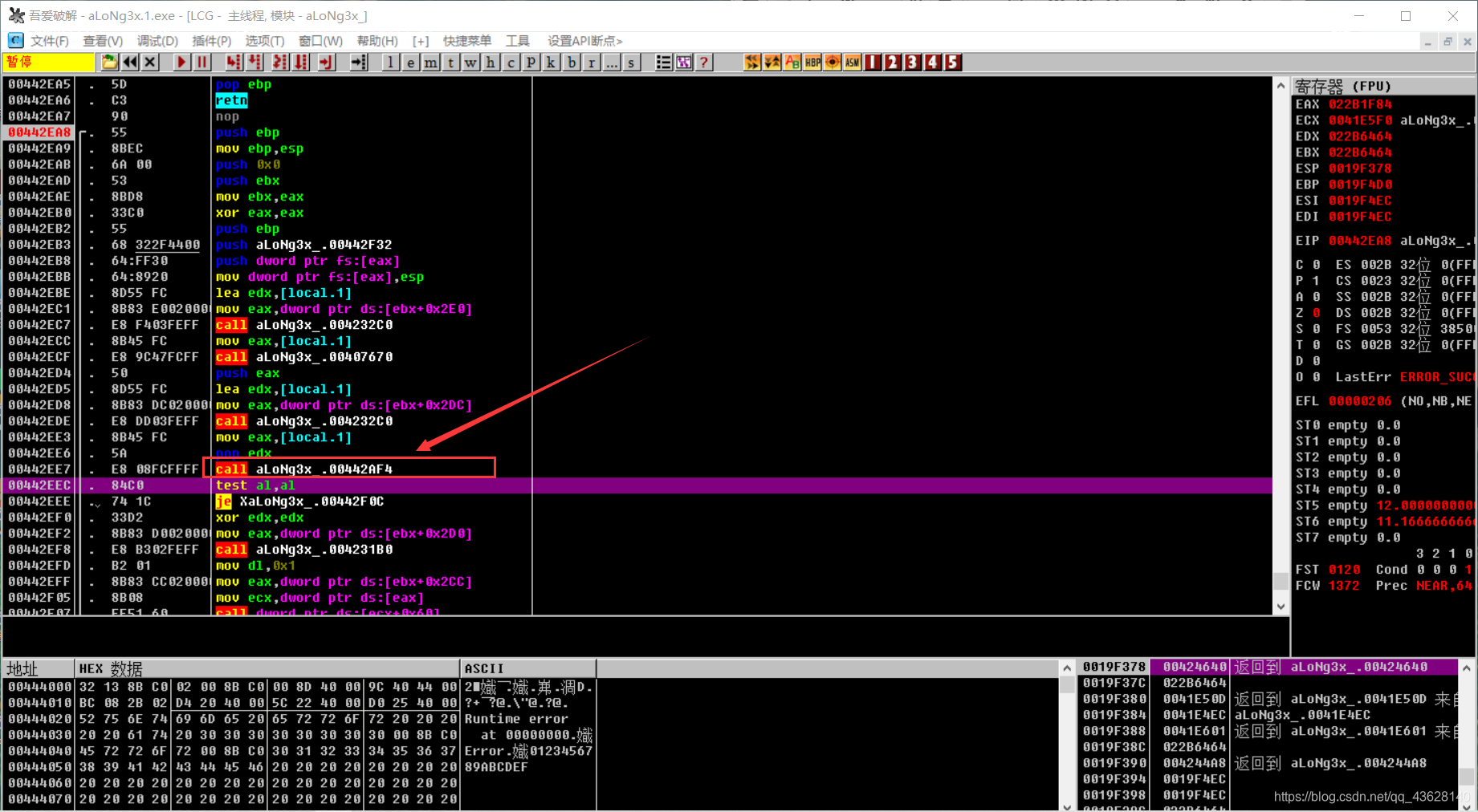Open the Run trace '...' button
Screen dimensions: 1478x812
coord(612,63)
